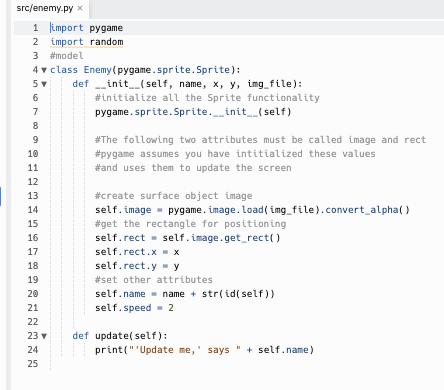Collapse the class Enemy fold arrow
This screenshot has width=444, height=390.
coord(44,70)
